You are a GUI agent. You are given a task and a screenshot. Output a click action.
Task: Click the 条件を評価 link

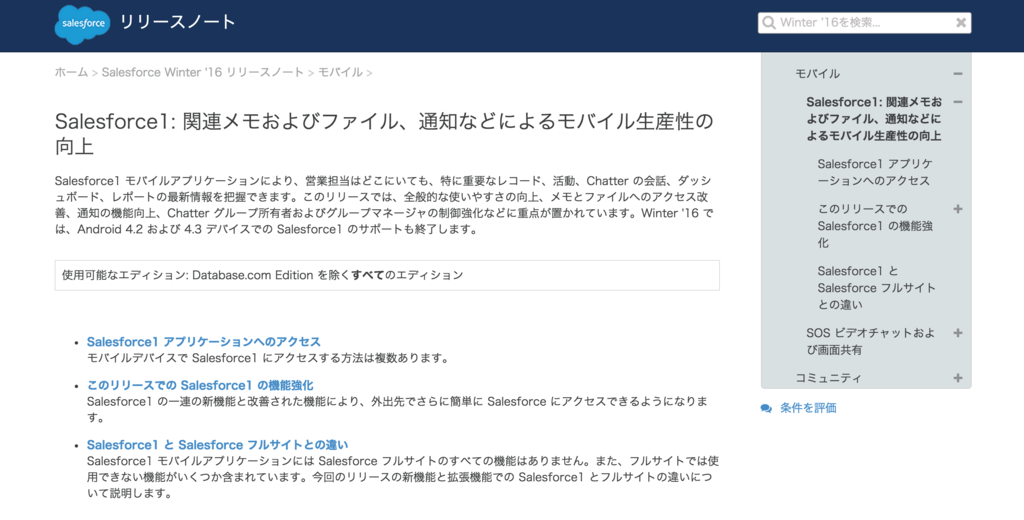(x=808, y=408)
